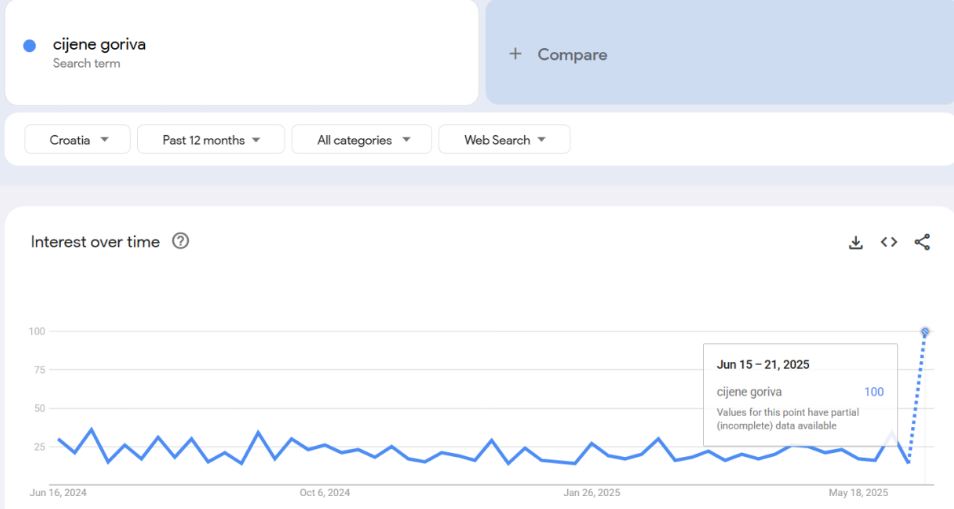Click the Jun 16, 2024 axis label
This screenshot has width=954, height=509.
pyautogui.click(x=58, y=493)
